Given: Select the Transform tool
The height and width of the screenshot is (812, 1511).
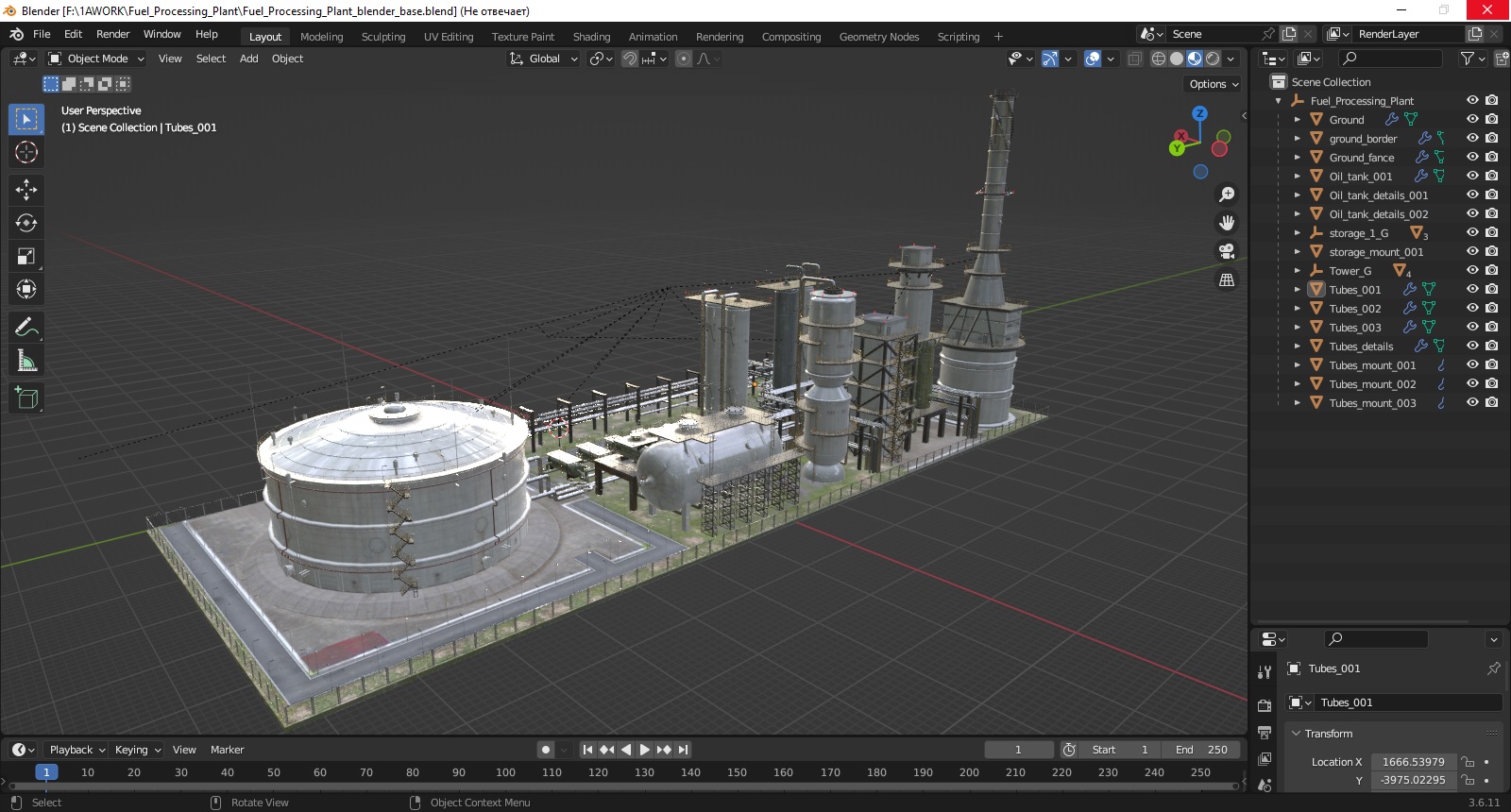Looking at the screenshot, I should [26, 289].
